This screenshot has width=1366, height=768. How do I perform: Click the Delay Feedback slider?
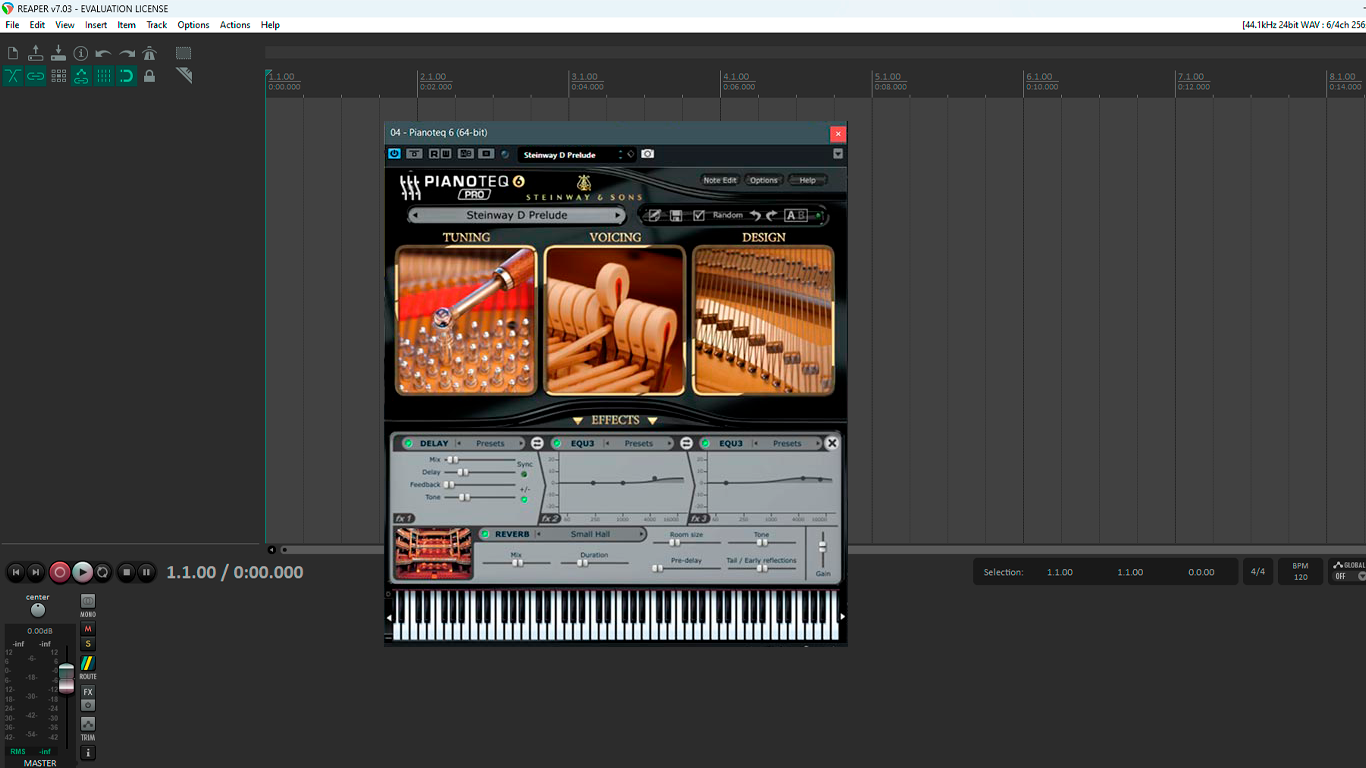(x=480, y=484)
